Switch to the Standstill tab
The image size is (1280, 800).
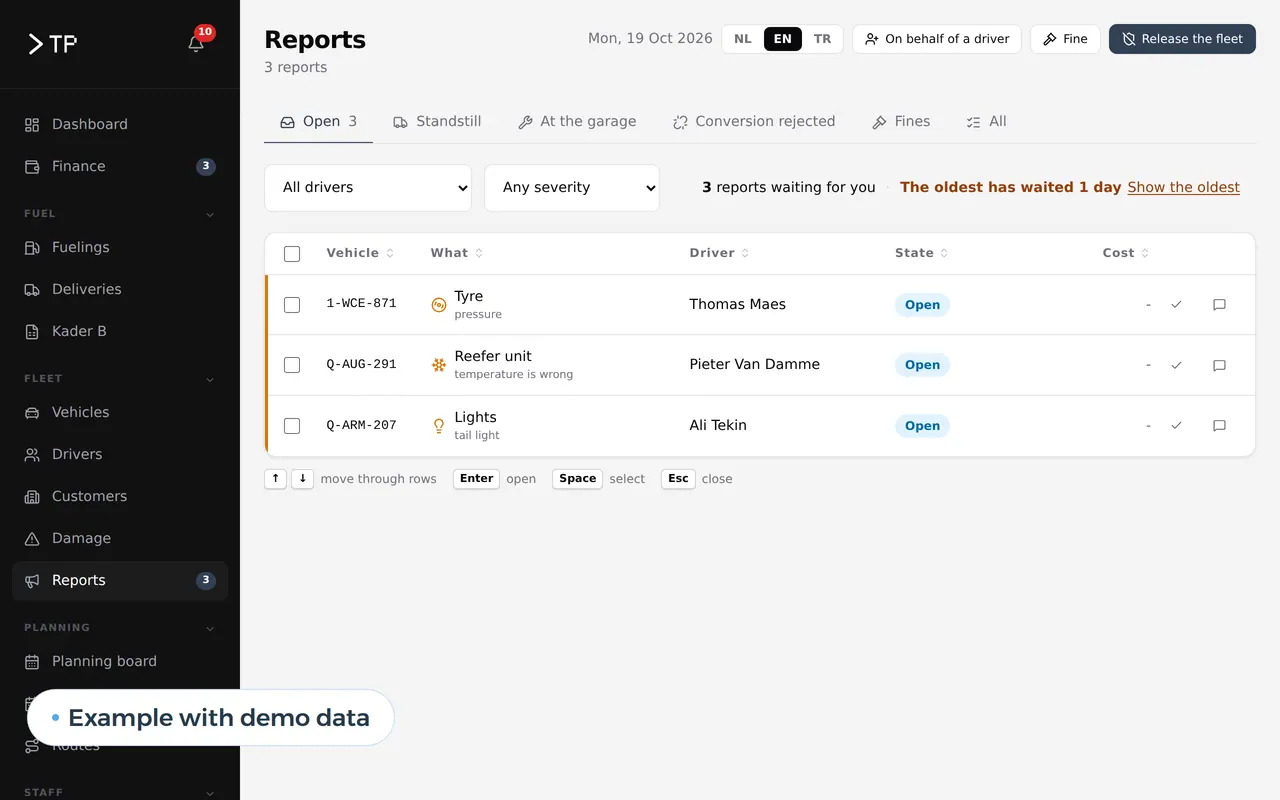437,122
